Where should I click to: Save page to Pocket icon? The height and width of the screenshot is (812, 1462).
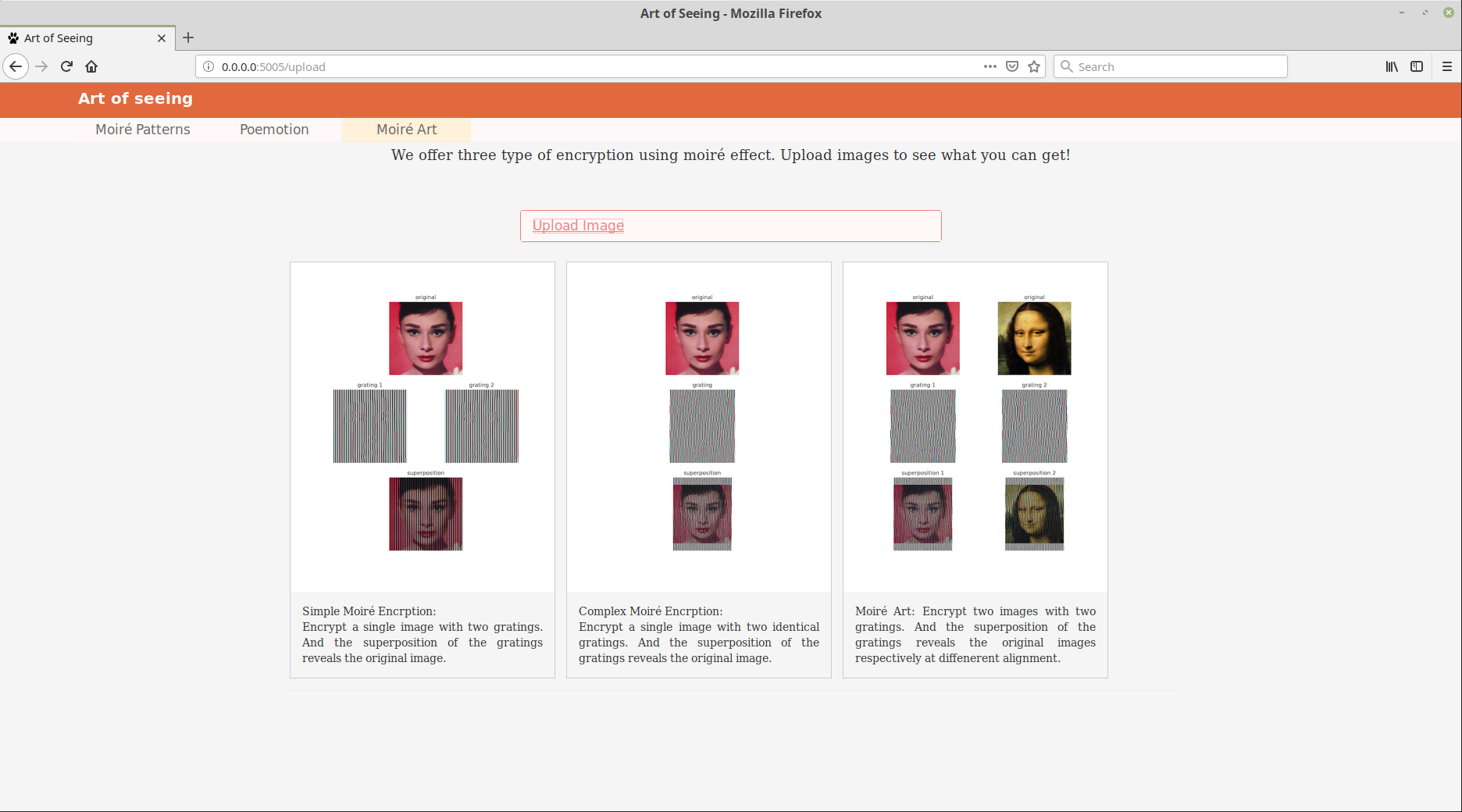(x=1012, y=66)
